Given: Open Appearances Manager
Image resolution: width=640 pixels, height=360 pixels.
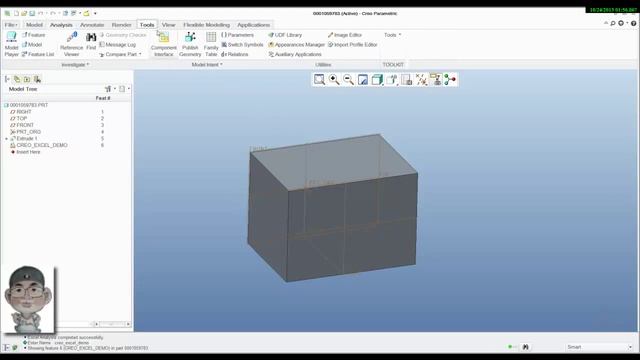Looking at the screenshot, I should coord(296,44).
